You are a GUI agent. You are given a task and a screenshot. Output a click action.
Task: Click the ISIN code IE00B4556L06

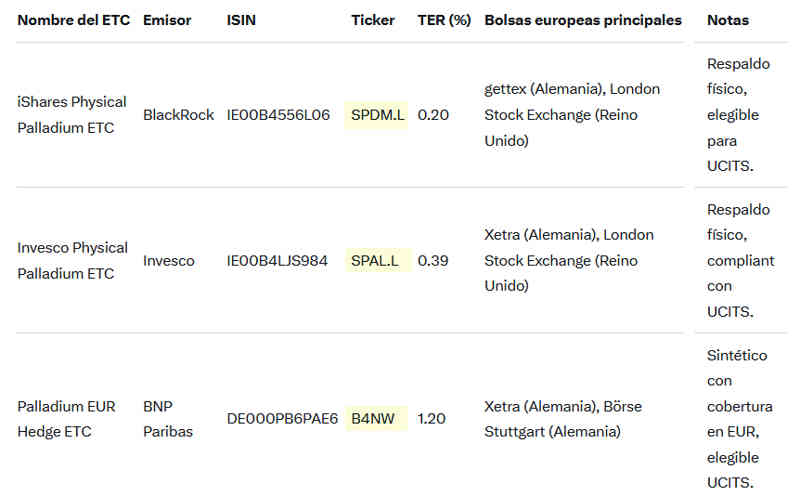point(278,115)
